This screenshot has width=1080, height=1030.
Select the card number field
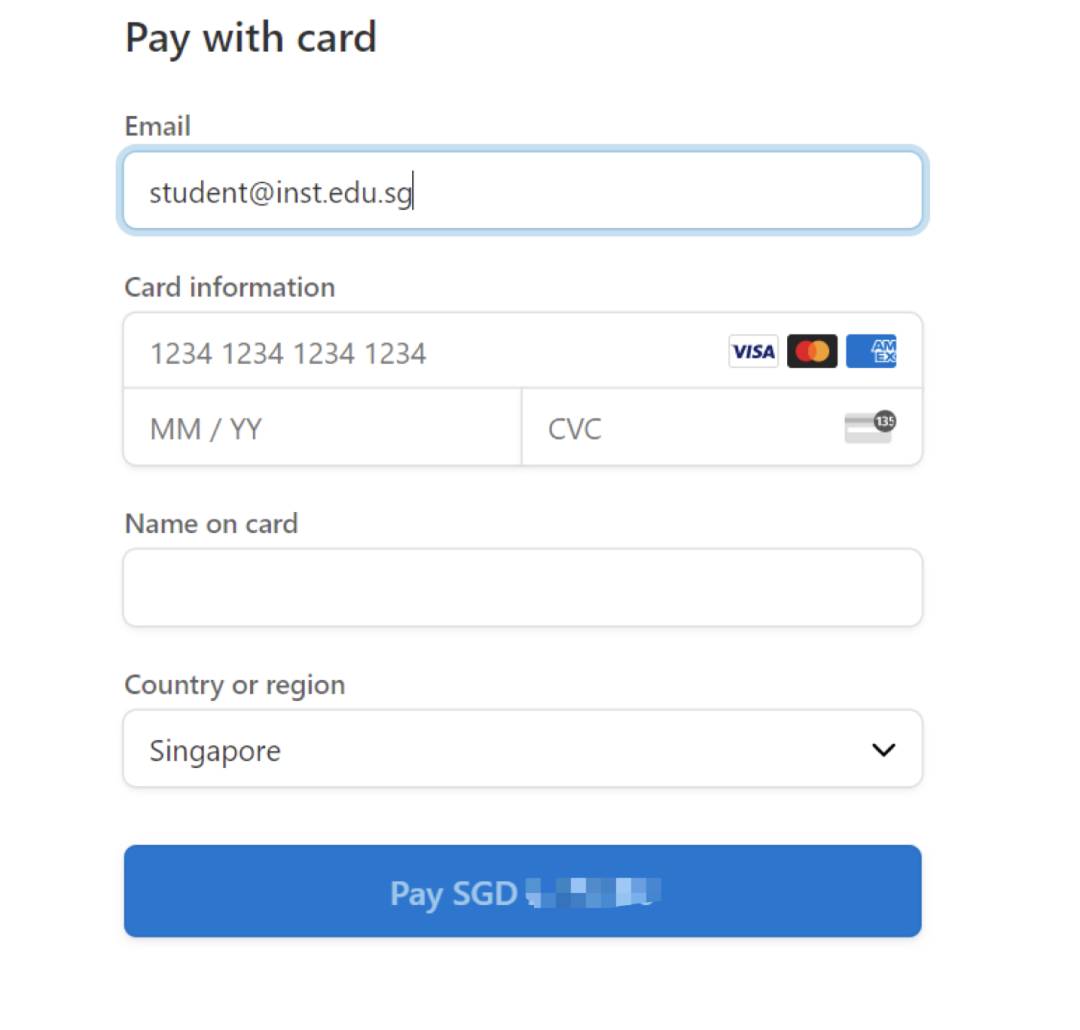click(x=523, y=351)
